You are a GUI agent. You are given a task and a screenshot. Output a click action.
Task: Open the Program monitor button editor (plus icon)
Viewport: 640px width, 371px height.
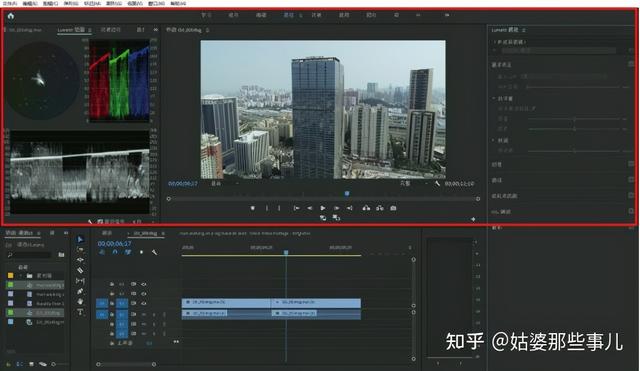tap(473, 219)
